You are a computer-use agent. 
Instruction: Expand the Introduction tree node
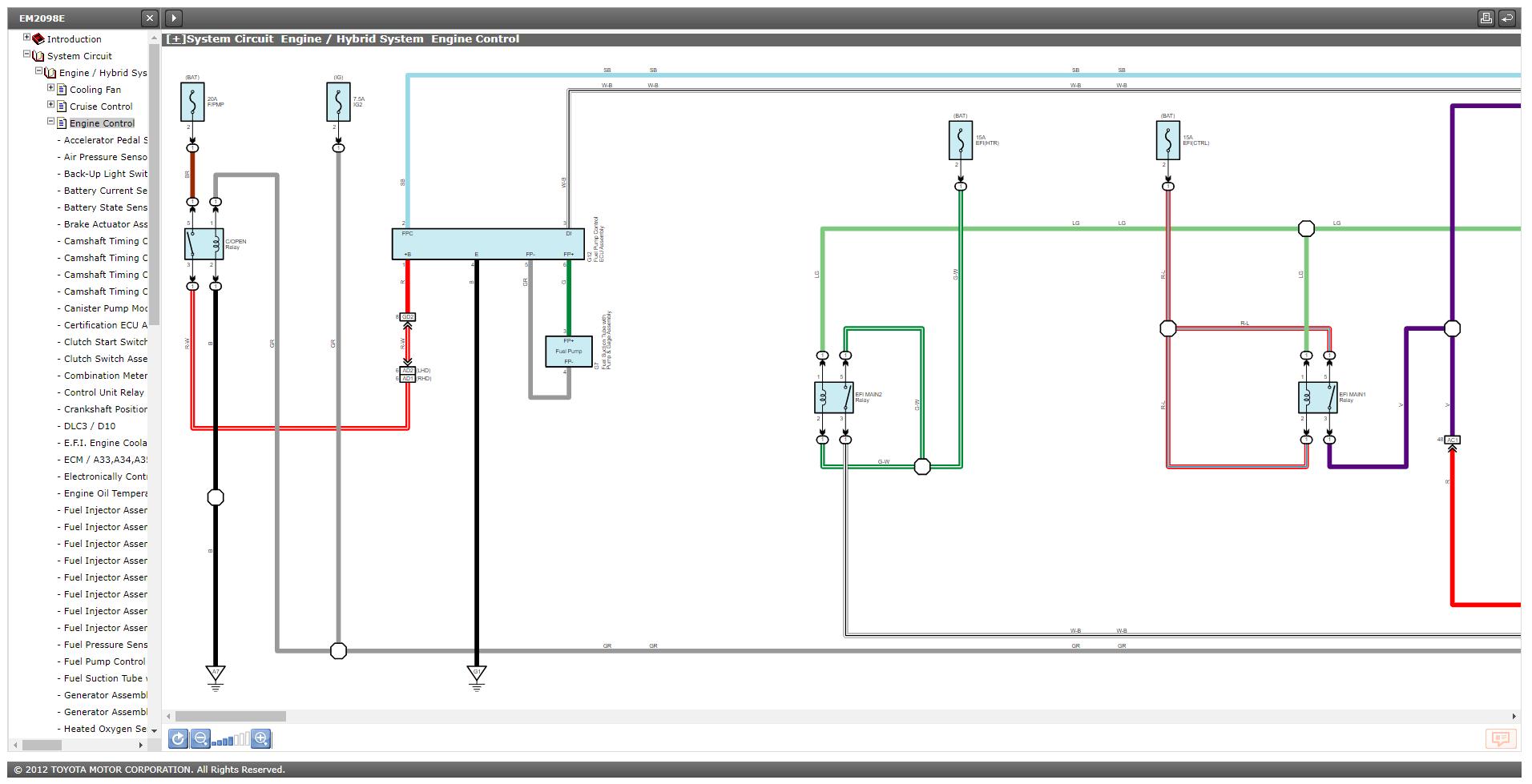(26, 38)
